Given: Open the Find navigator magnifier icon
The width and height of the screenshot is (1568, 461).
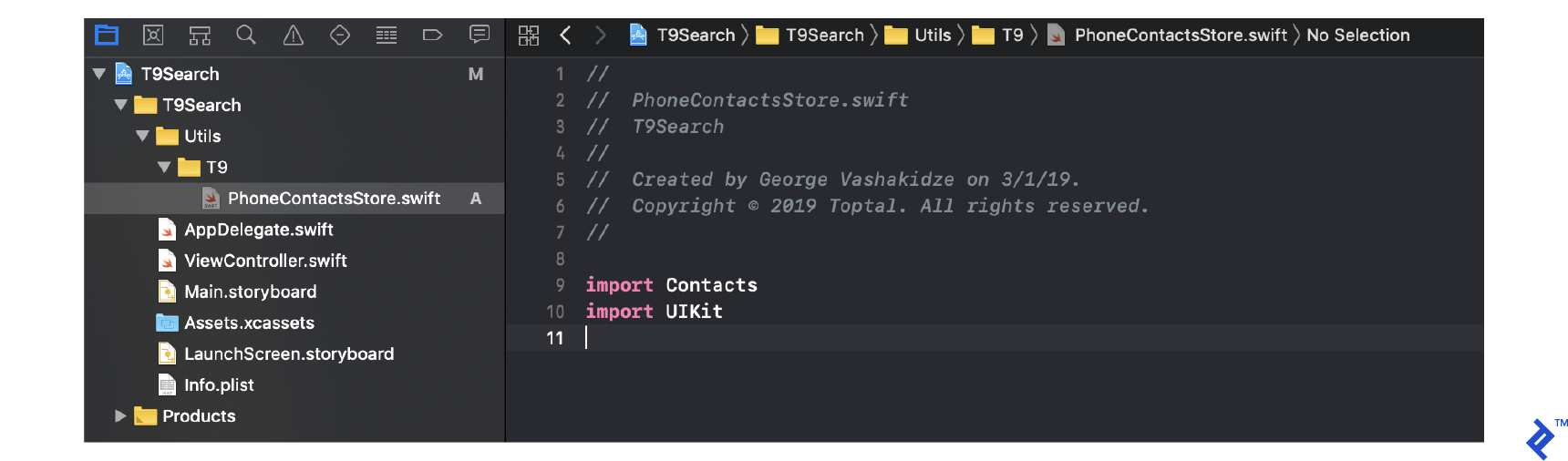Looking at the screenshot, I should (246, 36).
